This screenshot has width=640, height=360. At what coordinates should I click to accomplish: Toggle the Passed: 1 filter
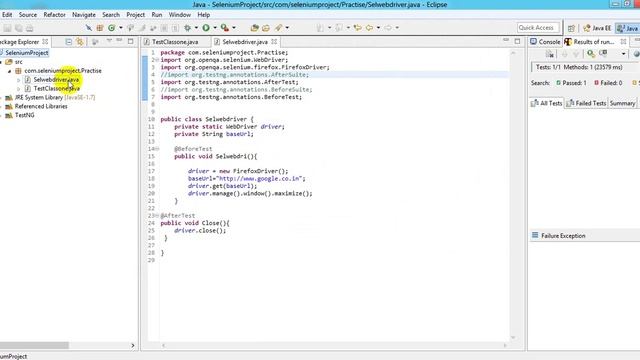(x=571, y=83)
